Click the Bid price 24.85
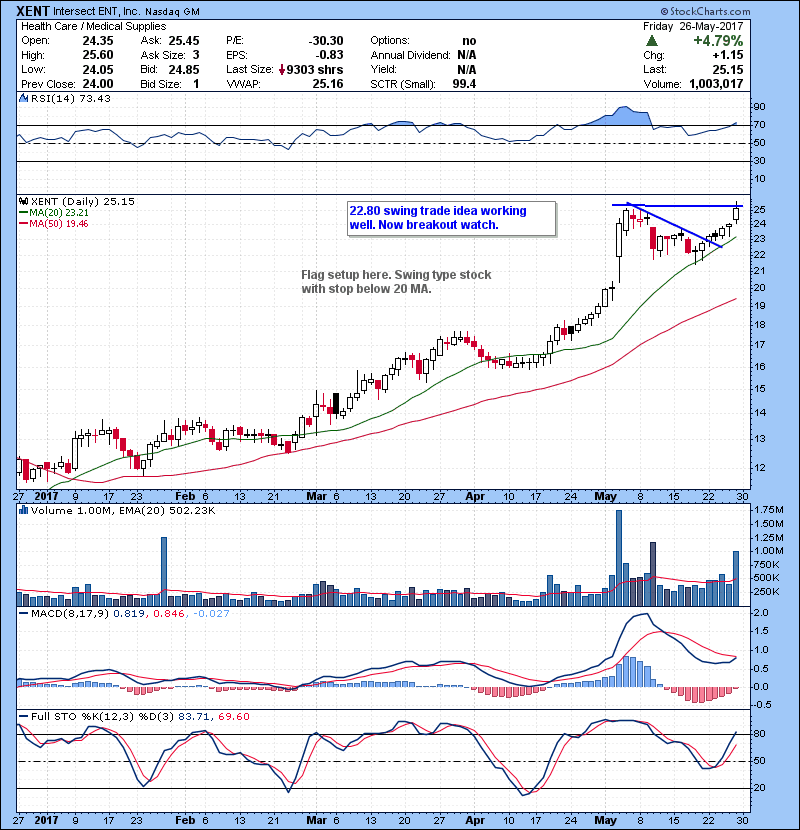This screenshot has width=800, height=830. 184,69
